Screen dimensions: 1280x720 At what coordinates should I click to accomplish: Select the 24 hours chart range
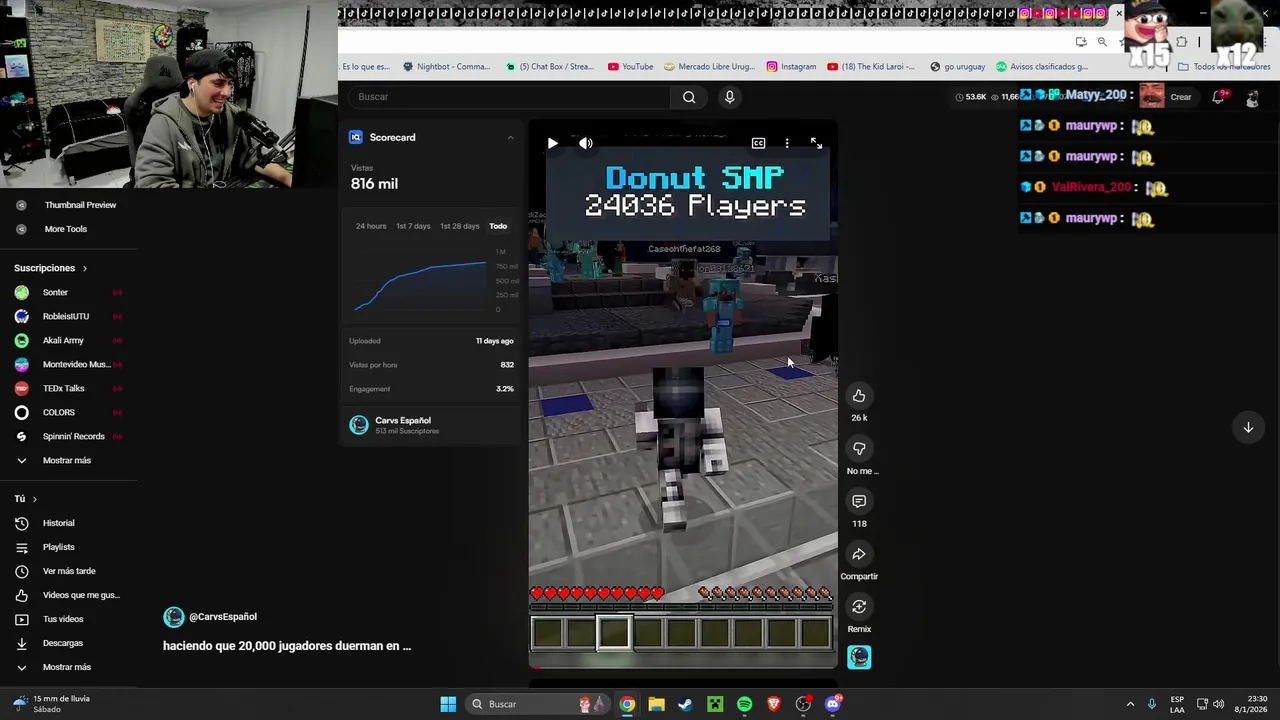[x=371, y=226]
